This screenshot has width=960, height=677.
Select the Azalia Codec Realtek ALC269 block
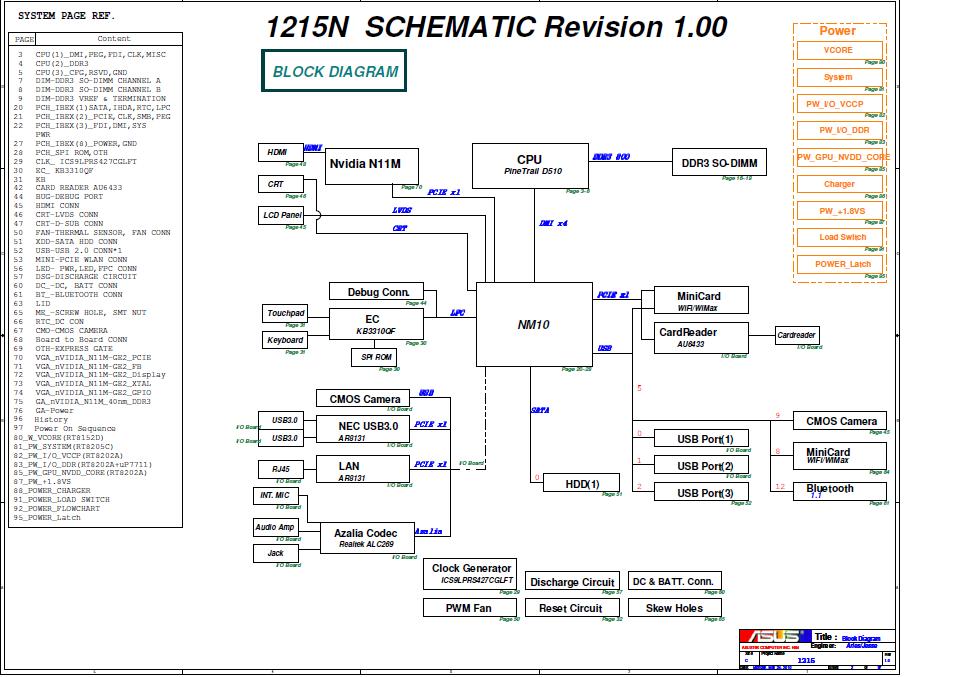(x=367, y=538)
